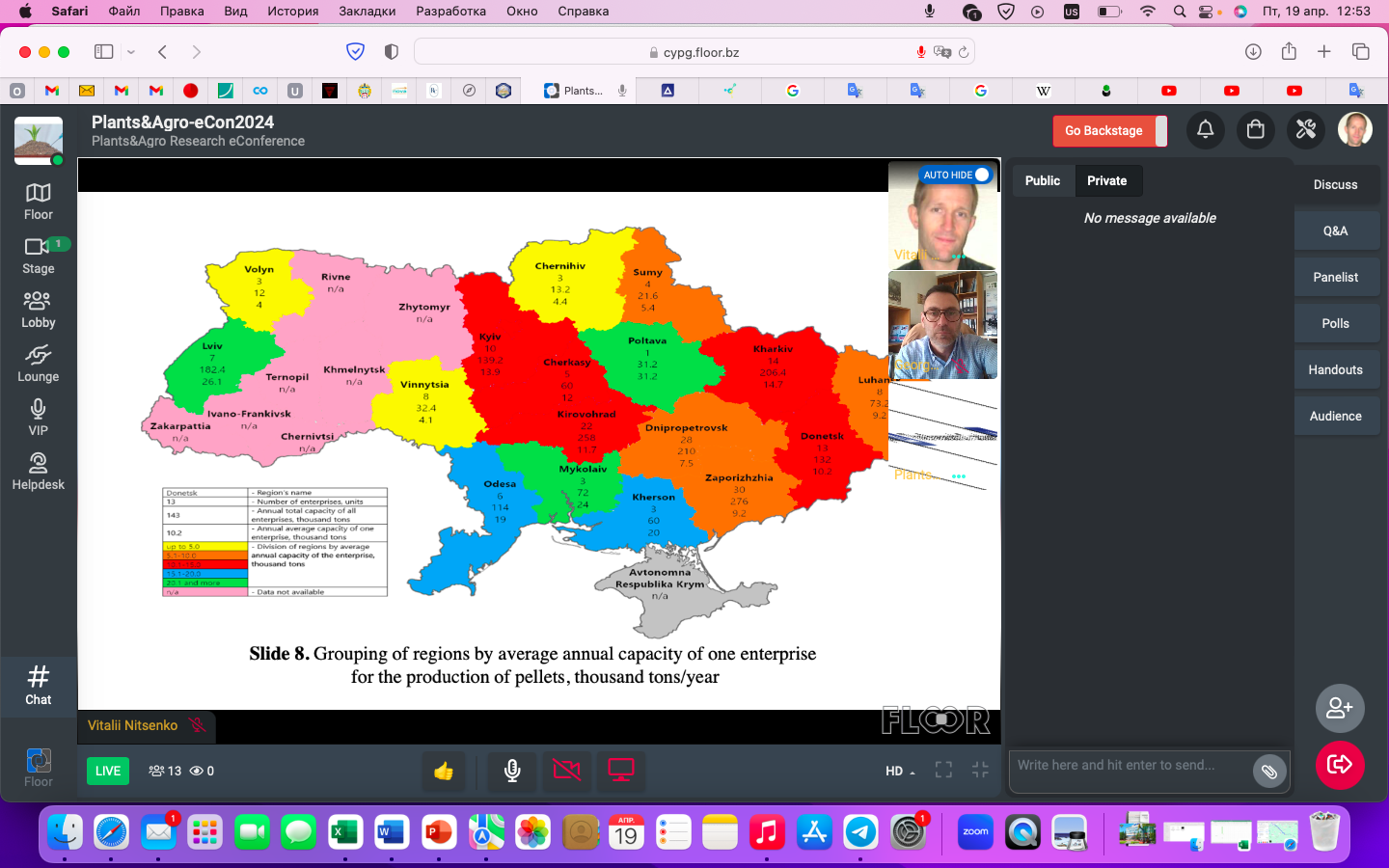Open Zoom from the Dock
The height and width of the screenshot is (868, 1389).
975,831
